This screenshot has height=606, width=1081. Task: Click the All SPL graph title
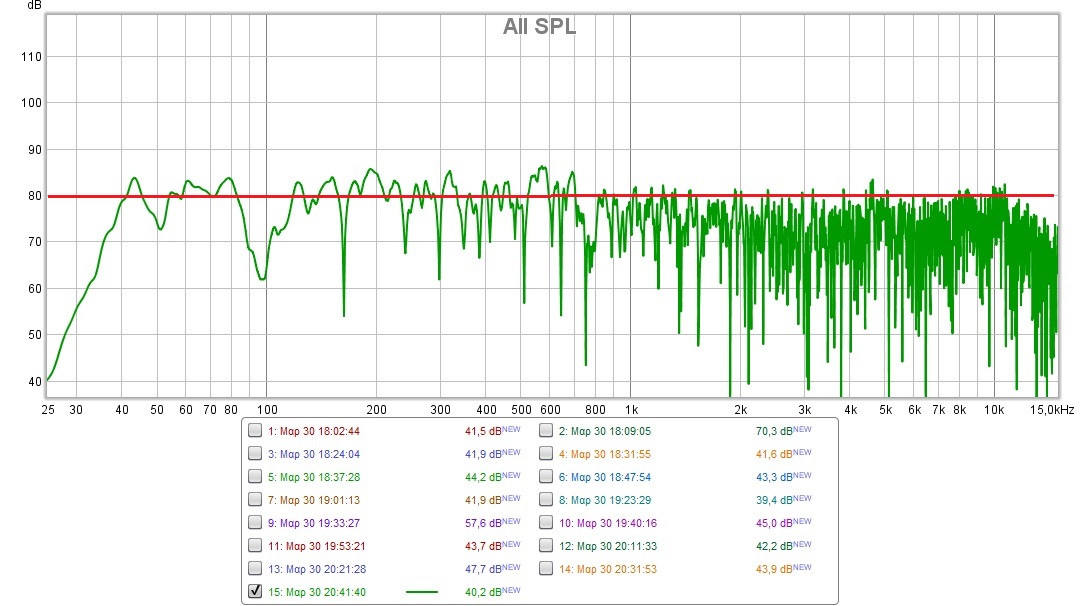(539, 27)
